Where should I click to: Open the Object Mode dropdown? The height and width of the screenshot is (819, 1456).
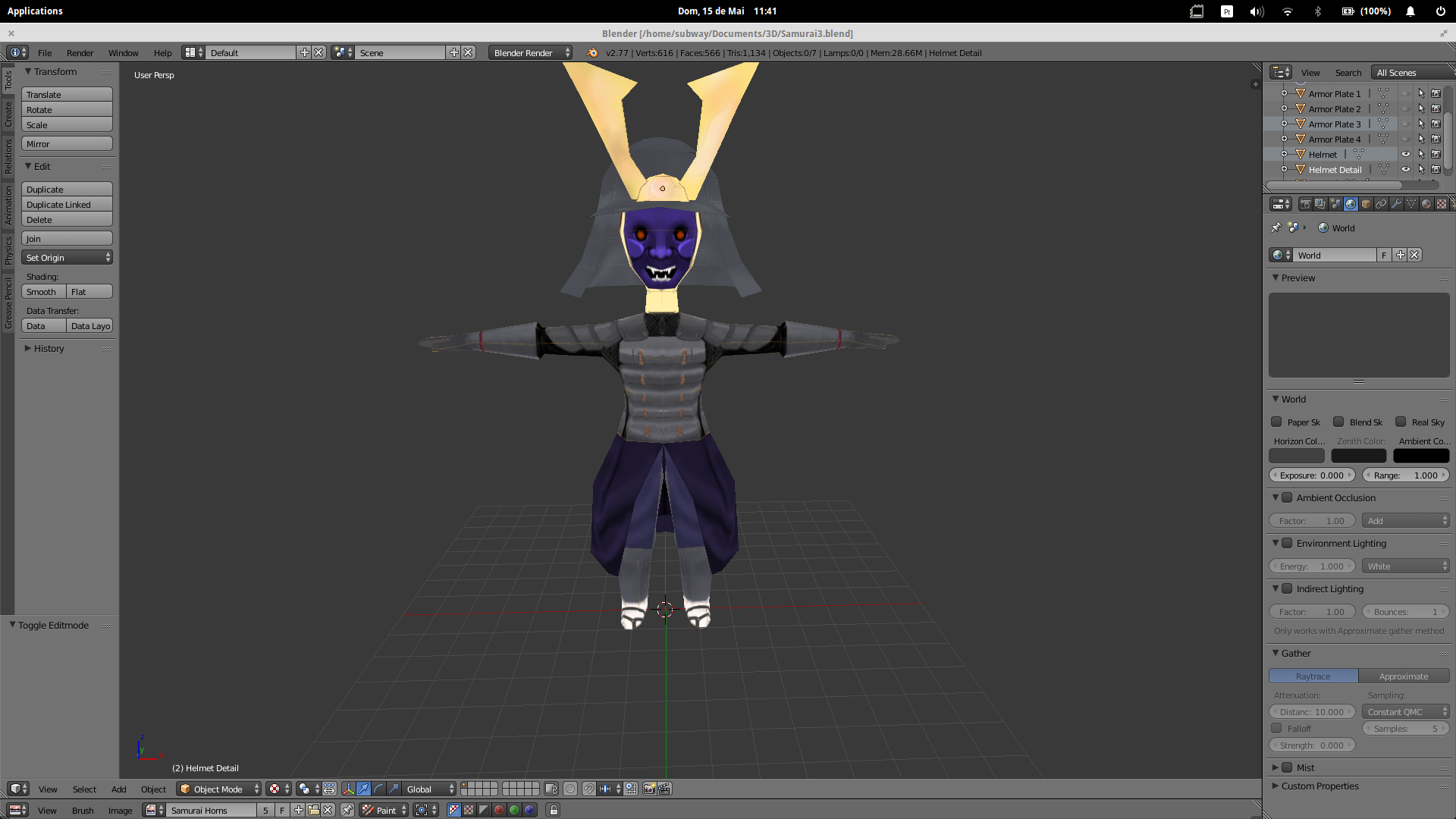219,789
